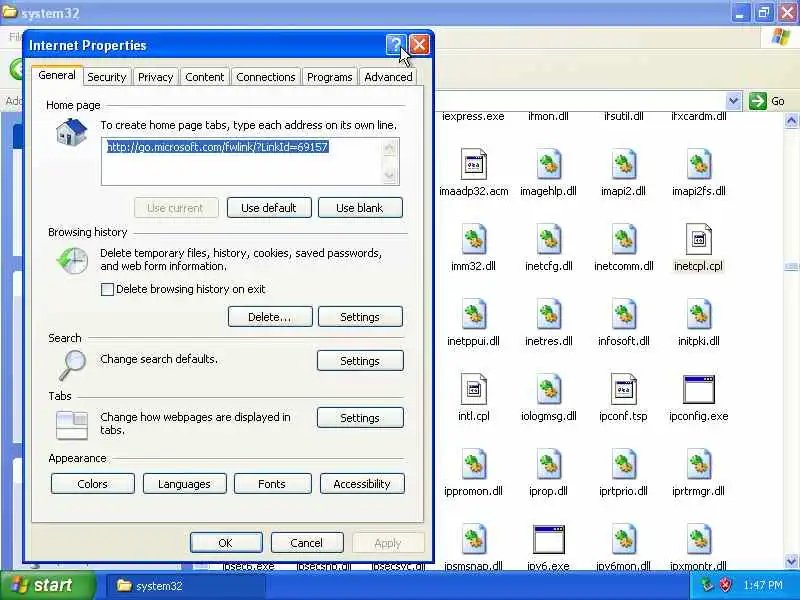This screenshot has width=800, height=600.
Task: Click the Use default button
Action: (x=269, y=208)
